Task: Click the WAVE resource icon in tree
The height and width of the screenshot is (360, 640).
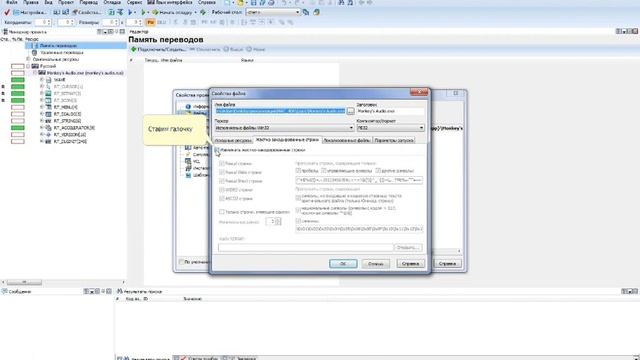Action: pos(49,80)
